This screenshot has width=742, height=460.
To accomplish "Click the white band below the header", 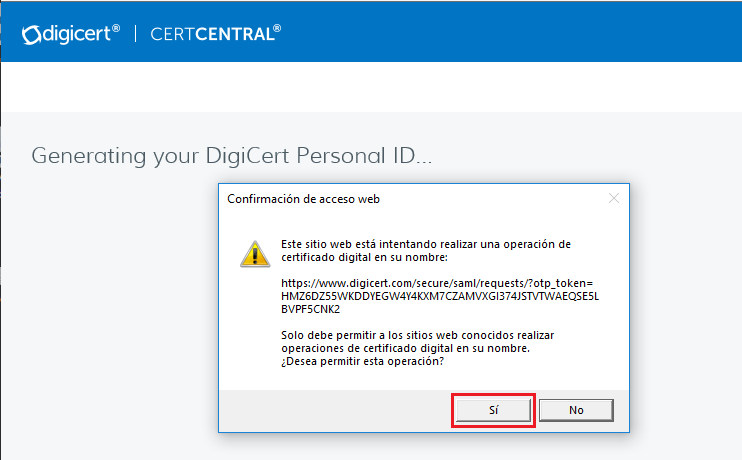I will coord(370,87).
